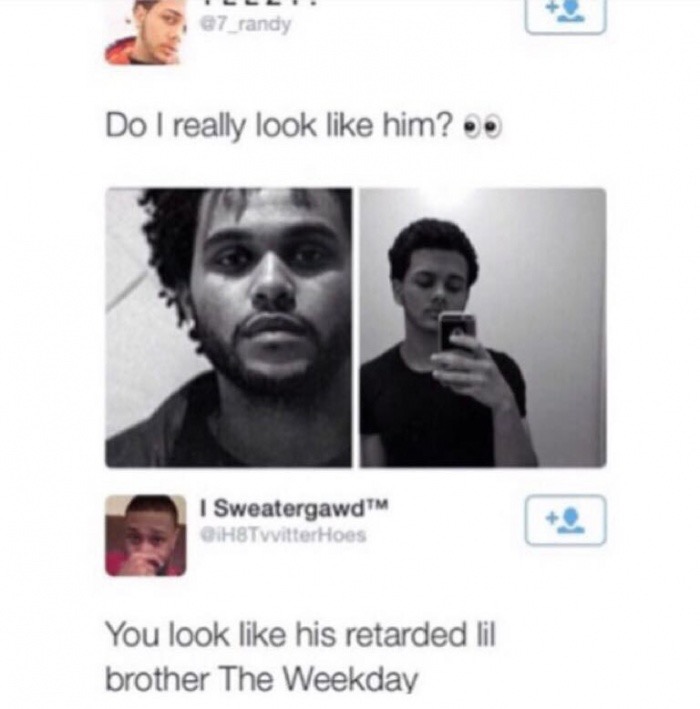This screenshot has height=709, width=700.
Task: Click the phone held in the mirror selfie
Action: click(x=458, y=333)
